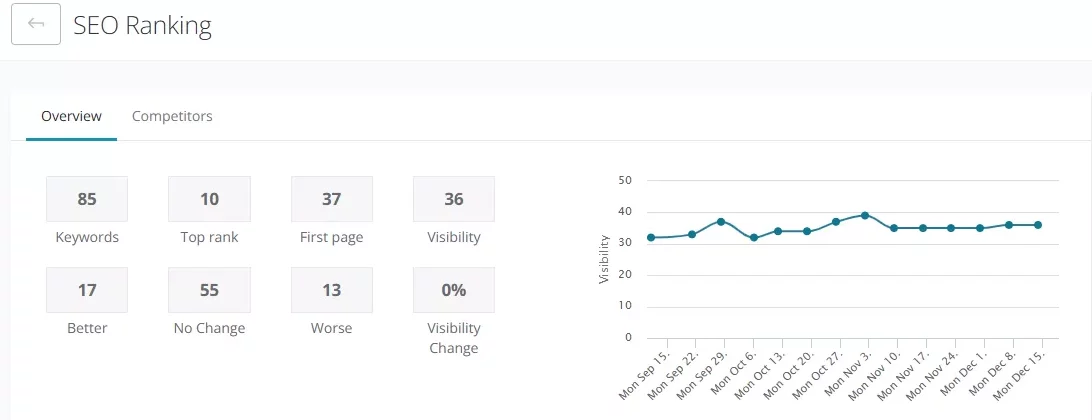Image resolution: width=1092 pixels, height=420 pixels.
Task: Click the 13 Worse stat box
Action: [x=332, y=290]
